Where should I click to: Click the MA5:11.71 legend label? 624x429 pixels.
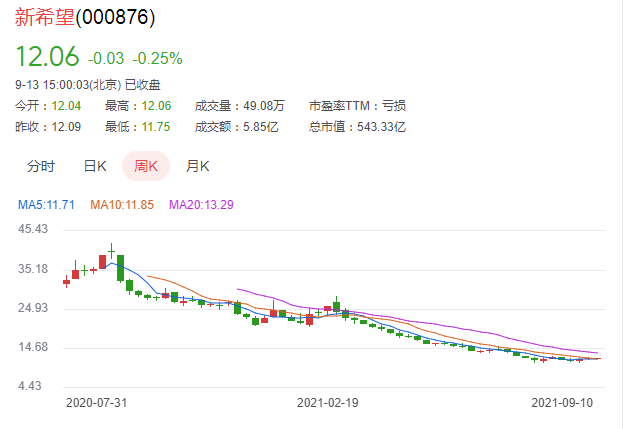coord(46,205)
